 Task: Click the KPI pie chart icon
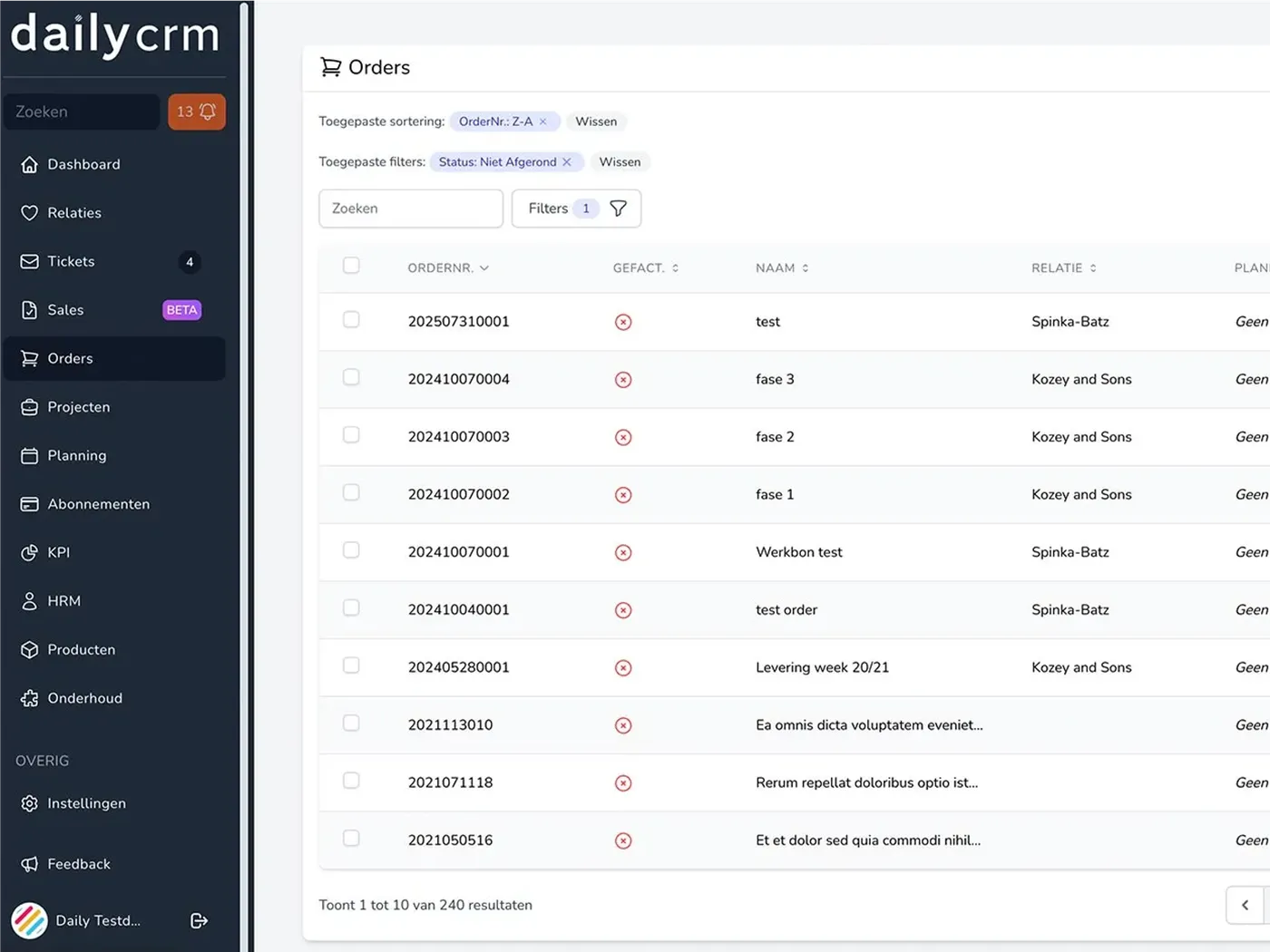coord(30,552)
